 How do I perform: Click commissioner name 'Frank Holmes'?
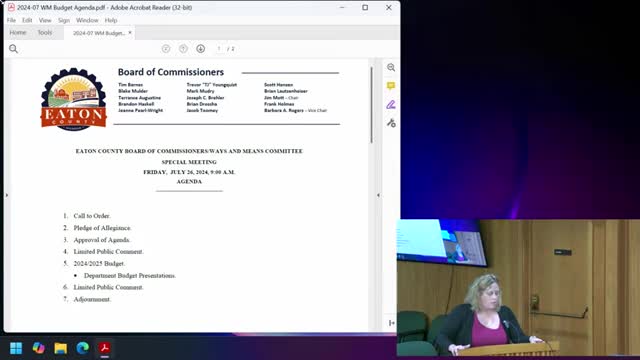tap(279, 104)
